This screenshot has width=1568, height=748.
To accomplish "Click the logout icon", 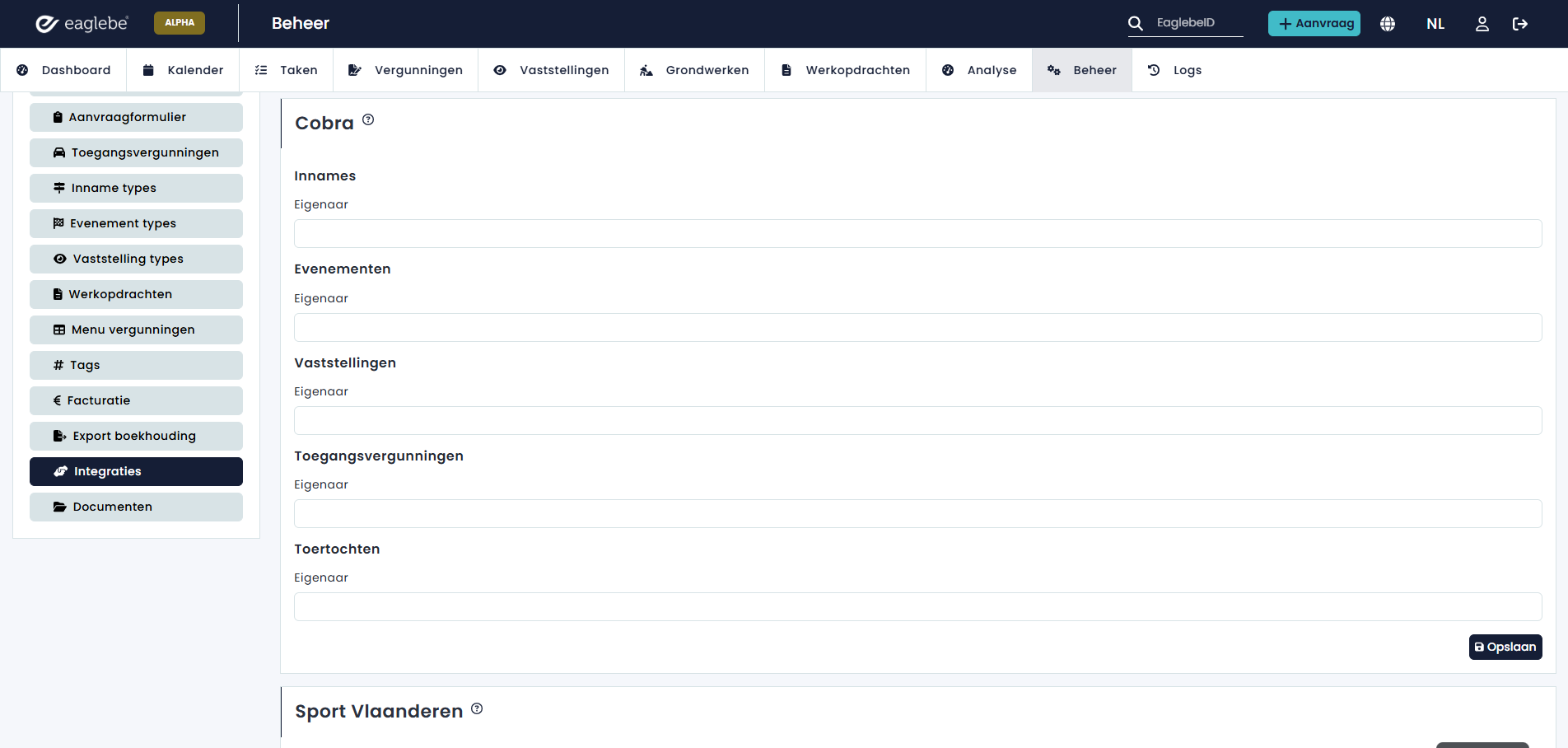I will coord(1520,24).
